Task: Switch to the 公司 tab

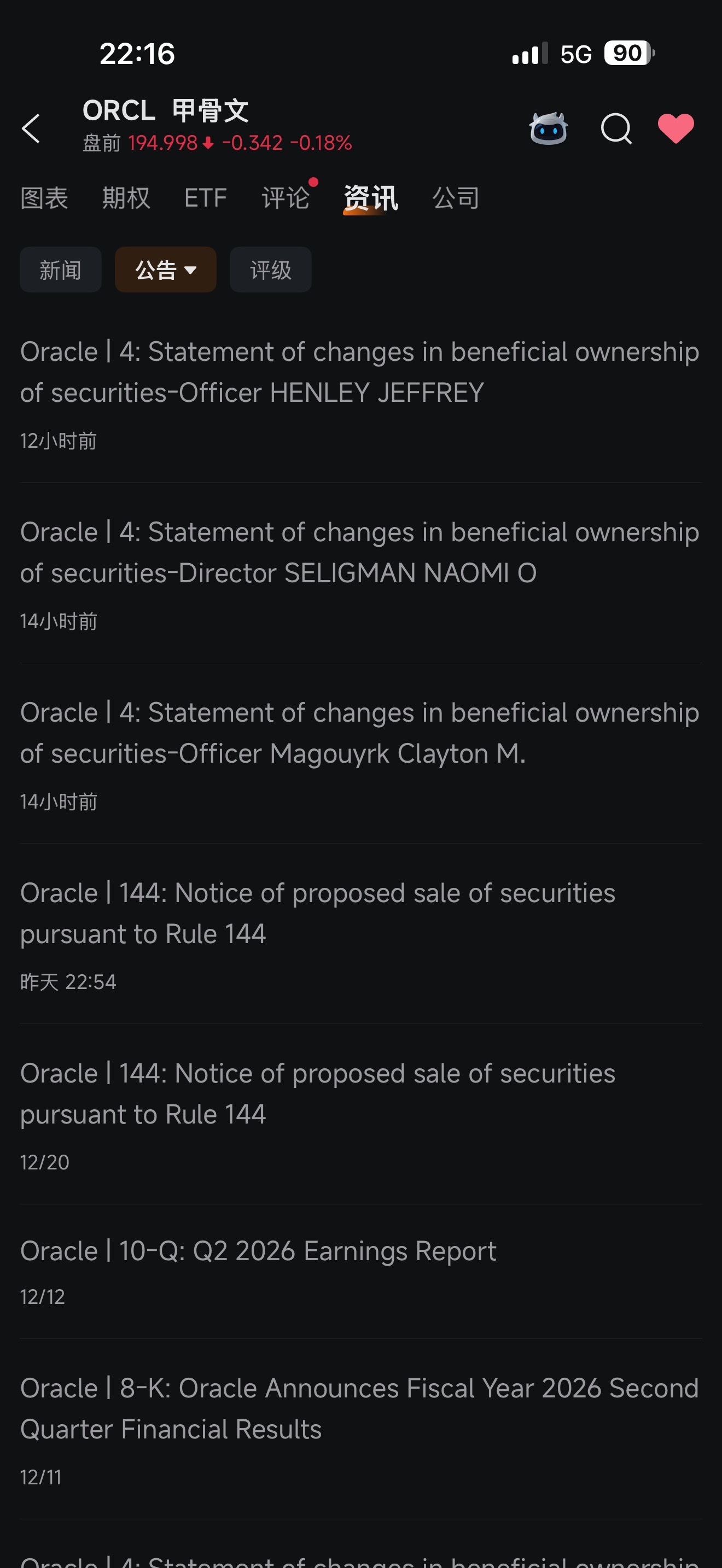Action: (x=456, y=198)
